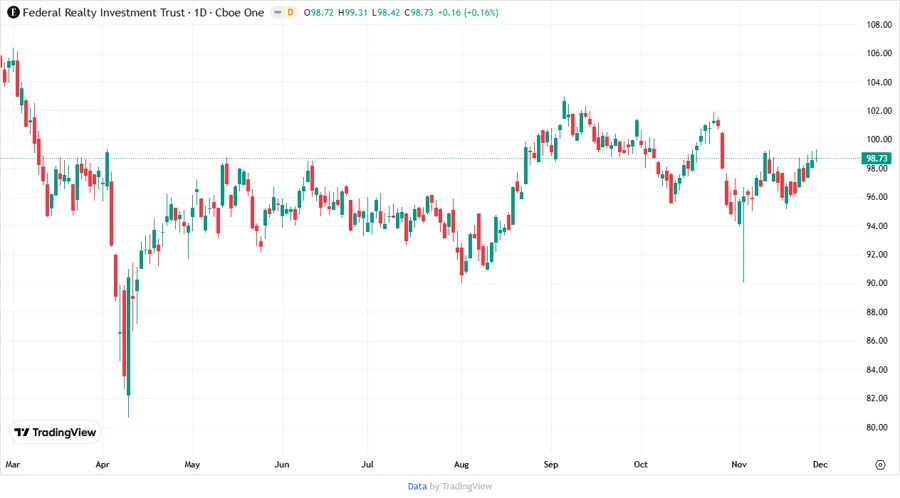Click the 106.00 price scale label
900x498 pixels.
pos(879,53)
